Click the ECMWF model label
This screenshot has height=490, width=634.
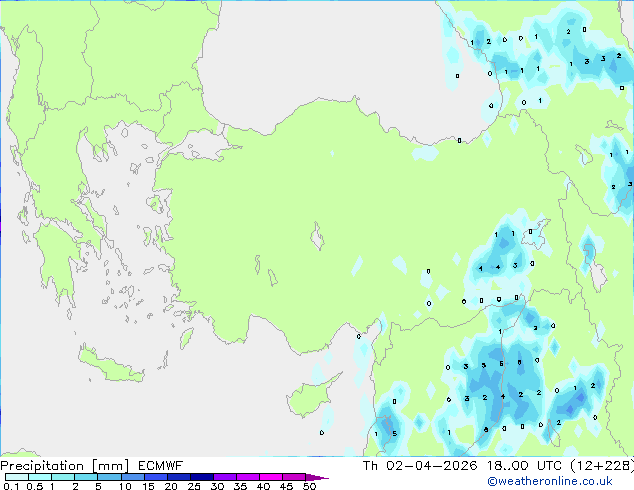click(x=161, y=466)
